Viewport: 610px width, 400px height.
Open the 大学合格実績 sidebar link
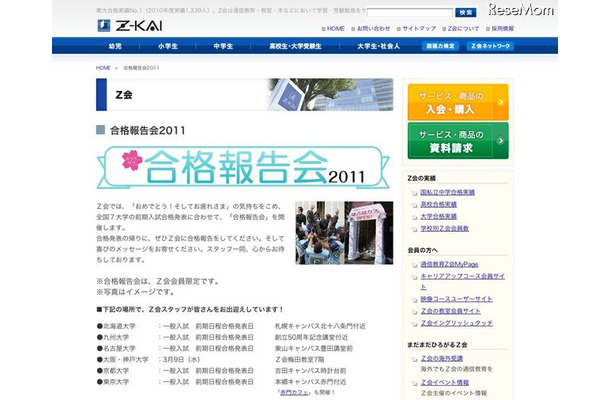coord(438,216)
